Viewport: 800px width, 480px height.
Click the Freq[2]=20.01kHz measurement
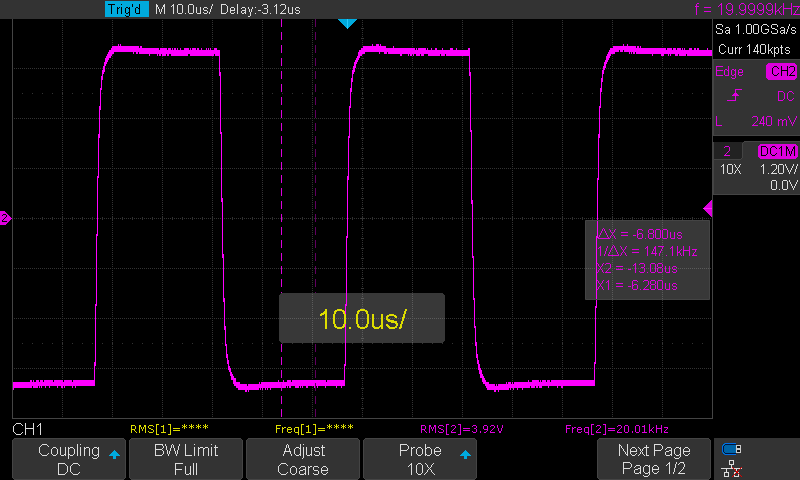pyautogui.click(x=617, y=429)
